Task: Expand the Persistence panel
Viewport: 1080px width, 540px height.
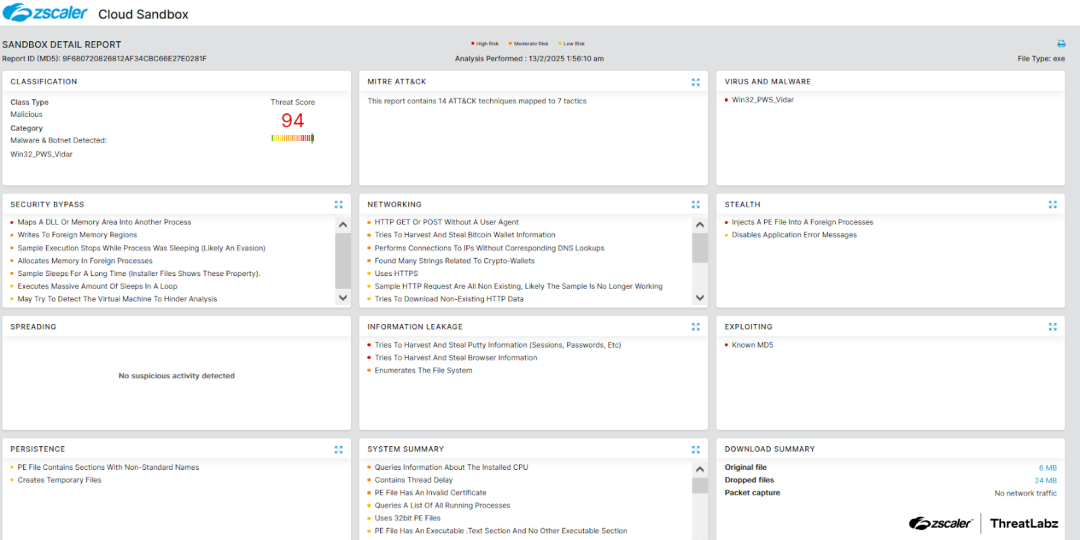Action: pos(339,450)
